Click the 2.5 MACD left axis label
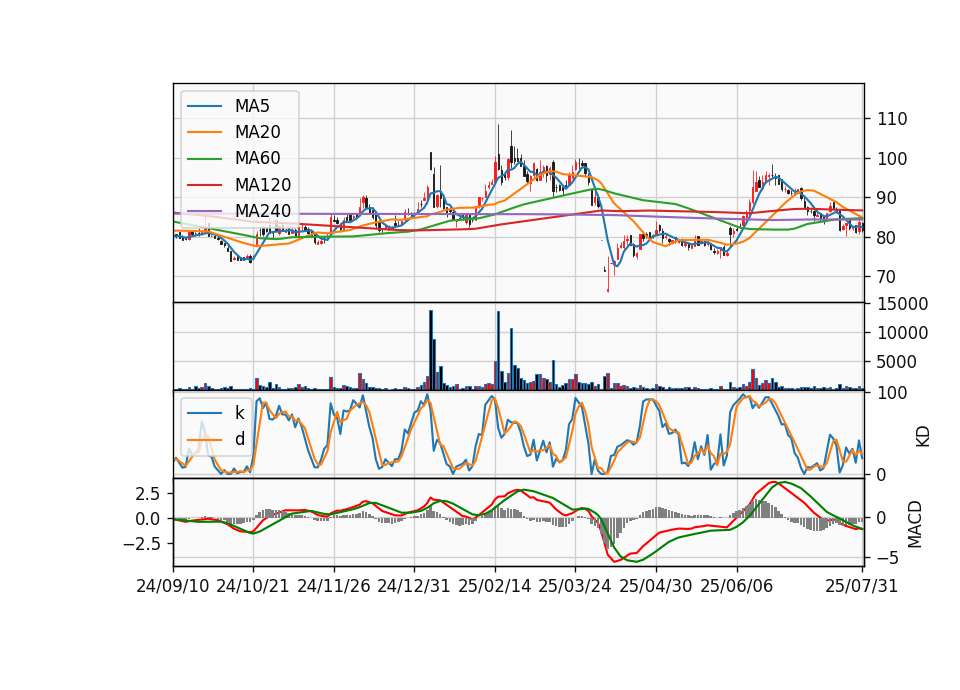960x690 pixels. point(148,494)
